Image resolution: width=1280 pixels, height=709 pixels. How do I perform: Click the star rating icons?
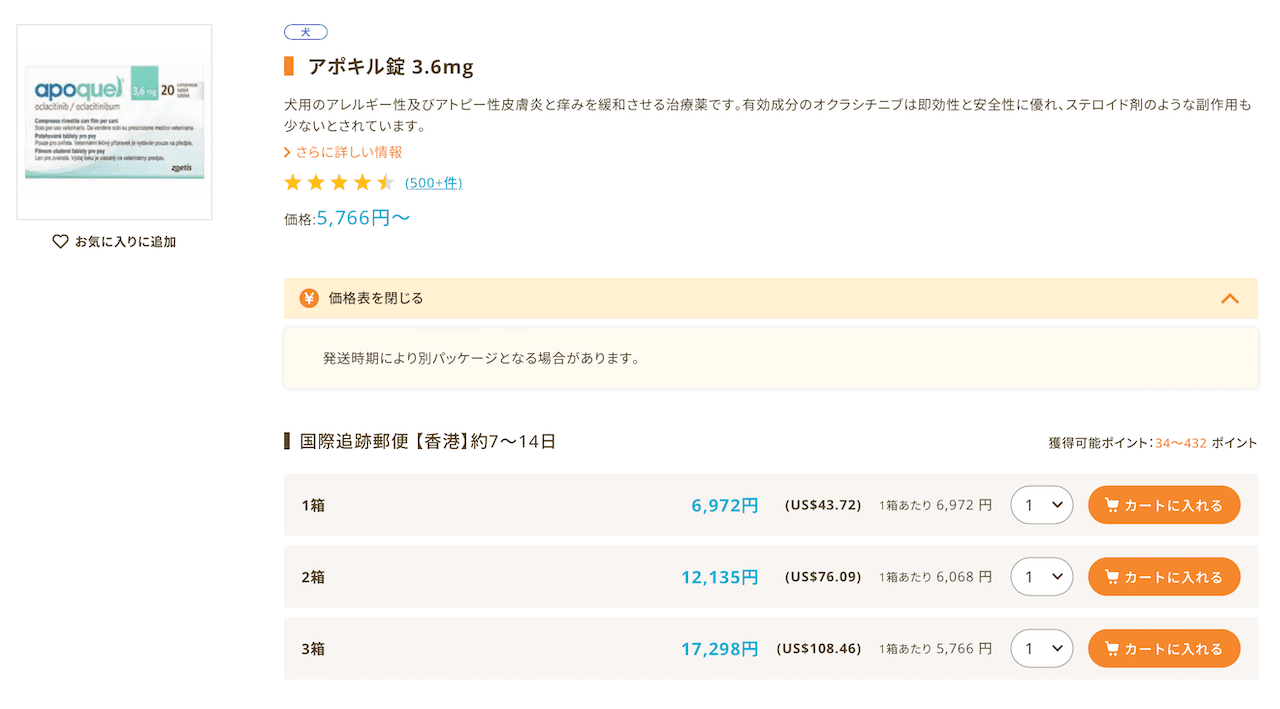point(338,183)
